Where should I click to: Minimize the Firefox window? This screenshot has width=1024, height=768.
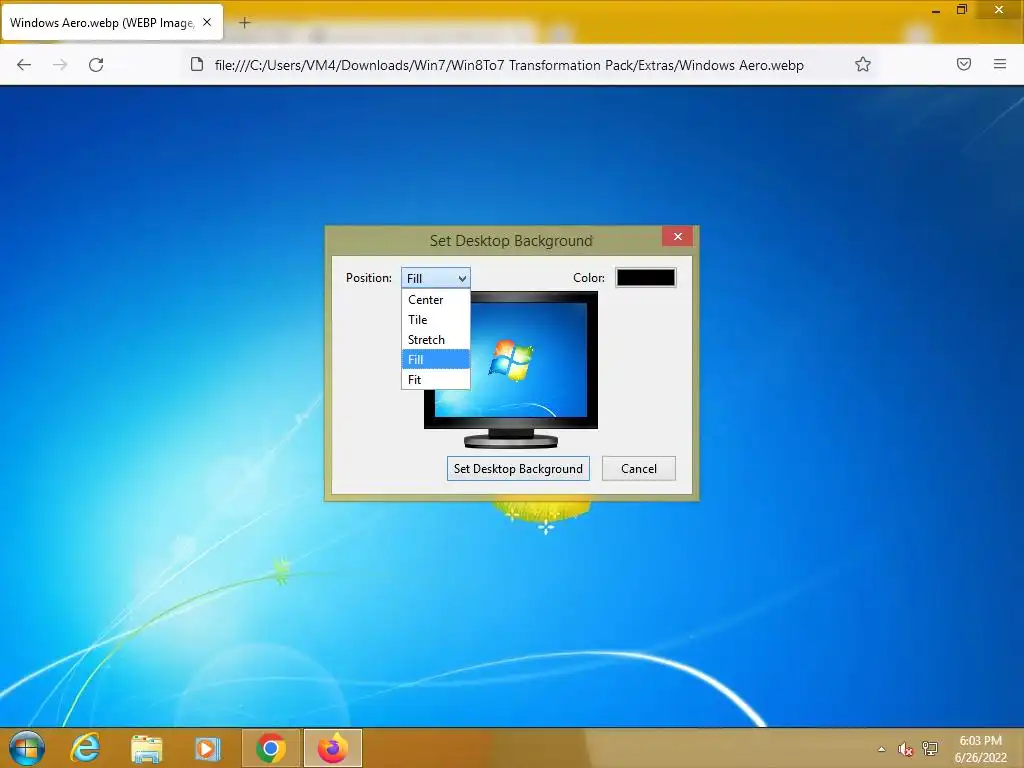click(936, 10)
